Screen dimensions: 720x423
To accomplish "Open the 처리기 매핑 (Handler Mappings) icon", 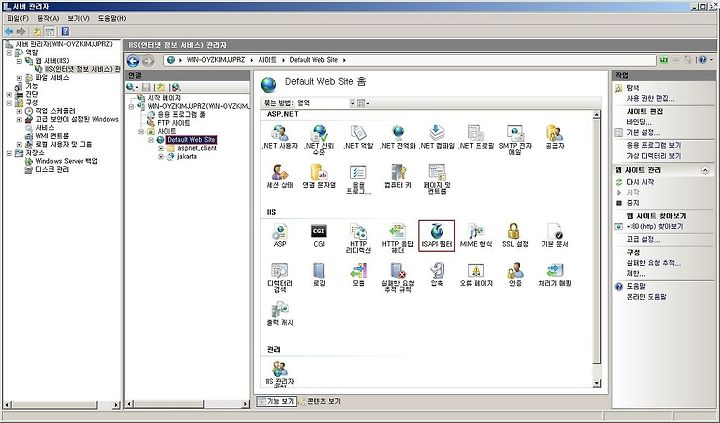I will [555, 275].
